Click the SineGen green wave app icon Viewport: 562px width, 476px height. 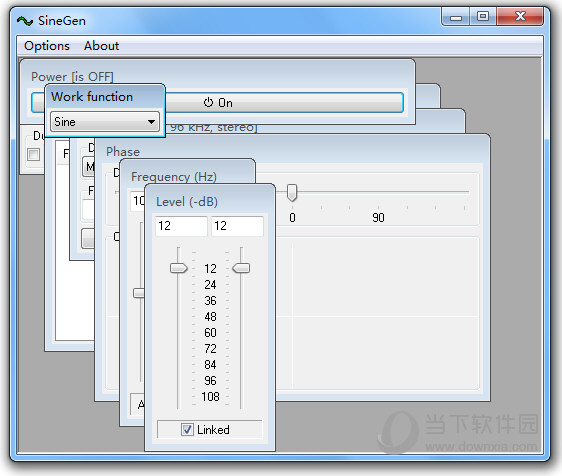[x=25, y=21]
